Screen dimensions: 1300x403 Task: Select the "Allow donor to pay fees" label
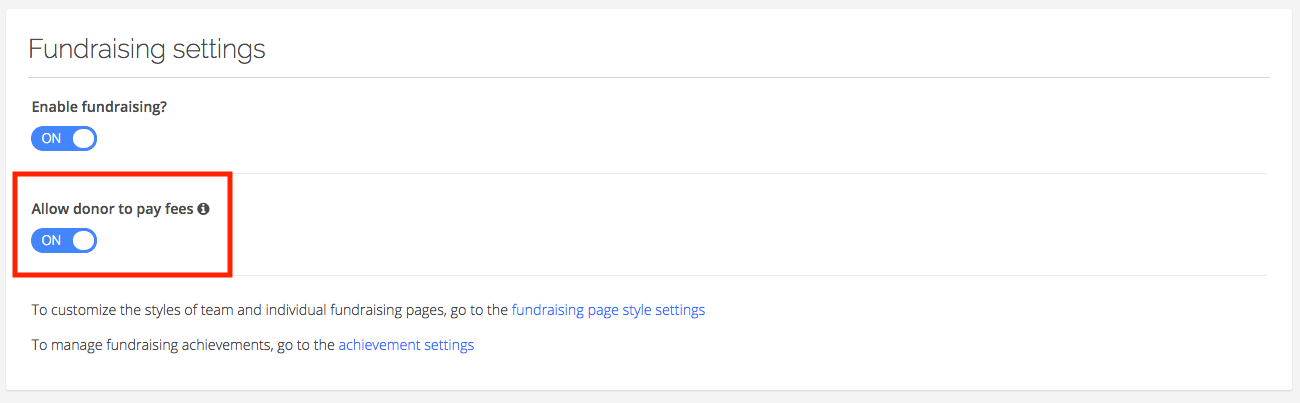pyautogui.click(x=112, y=210)
